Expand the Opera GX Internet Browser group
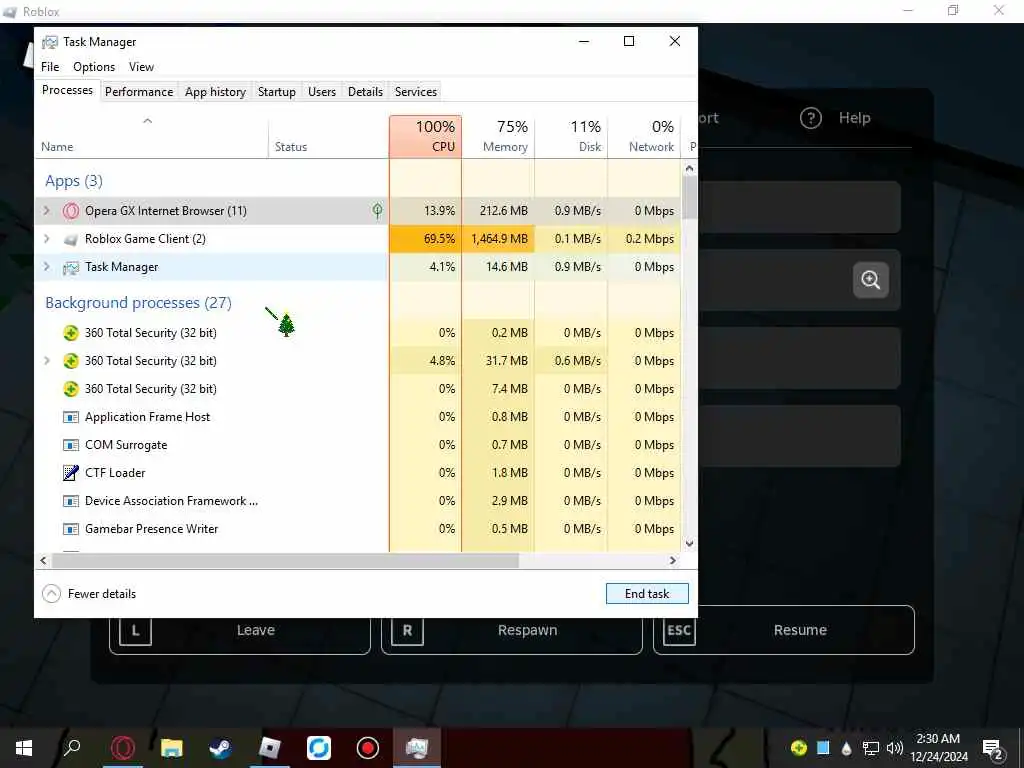1024x768 pixels. tap(46, 210)
